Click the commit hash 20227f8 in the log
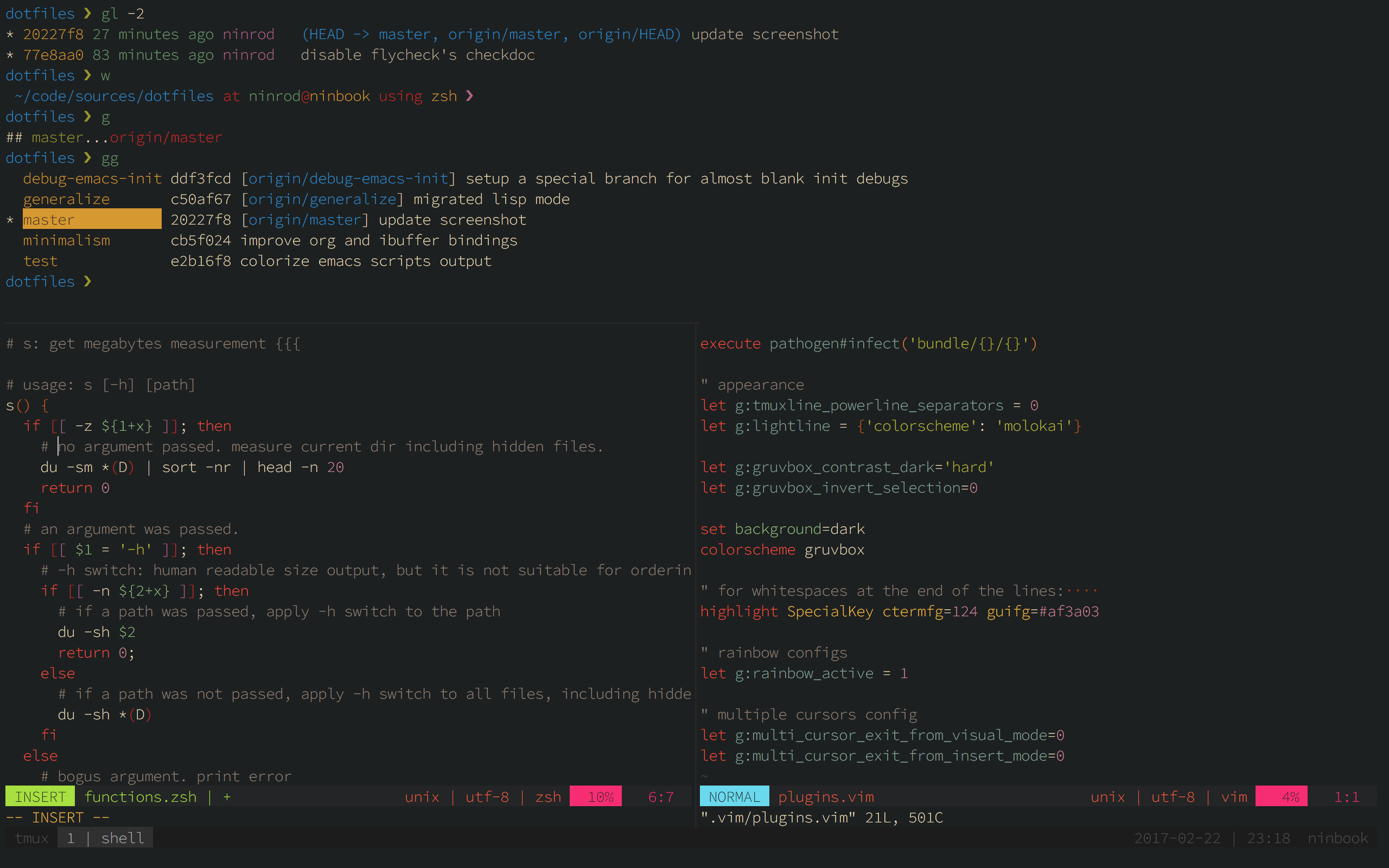This screenshot has height=868, width=1389. [53, 34]
